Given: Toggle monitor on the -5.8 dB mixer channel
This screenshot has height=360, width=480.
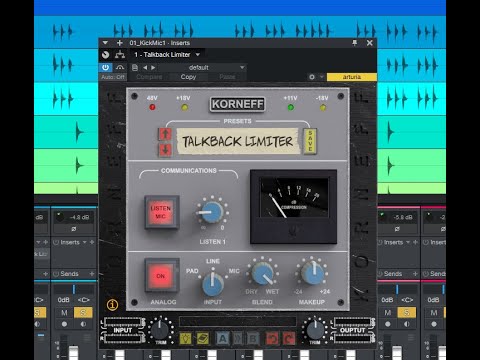Looking at the screenshot, I should coord(407,324).
